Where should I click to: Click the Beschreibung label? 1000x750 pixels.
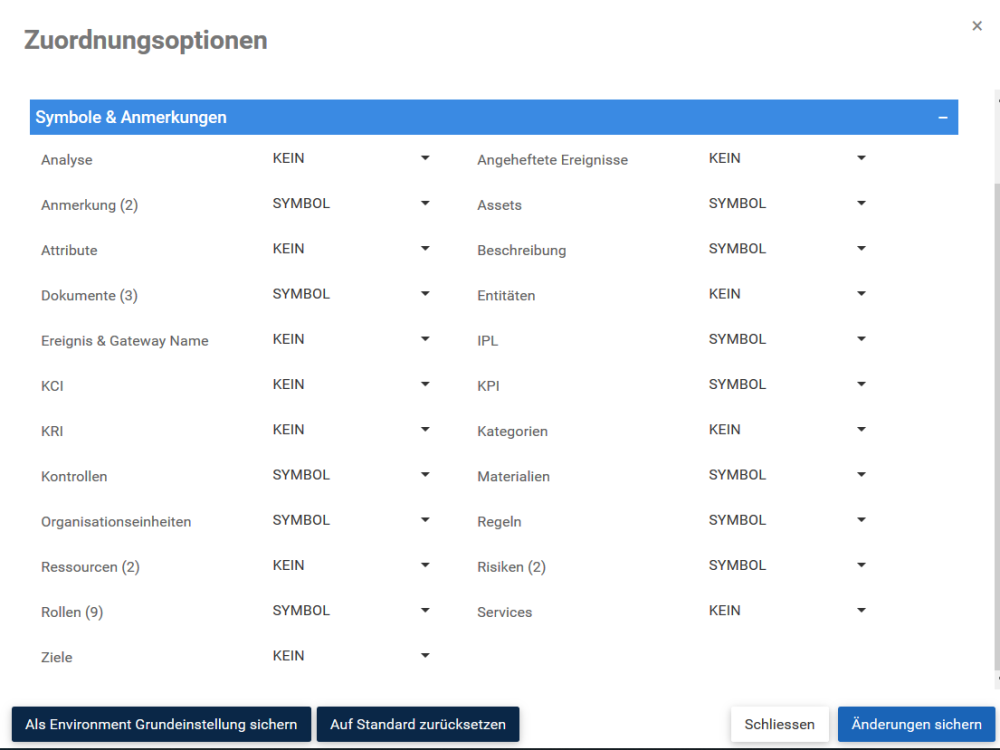522,251
